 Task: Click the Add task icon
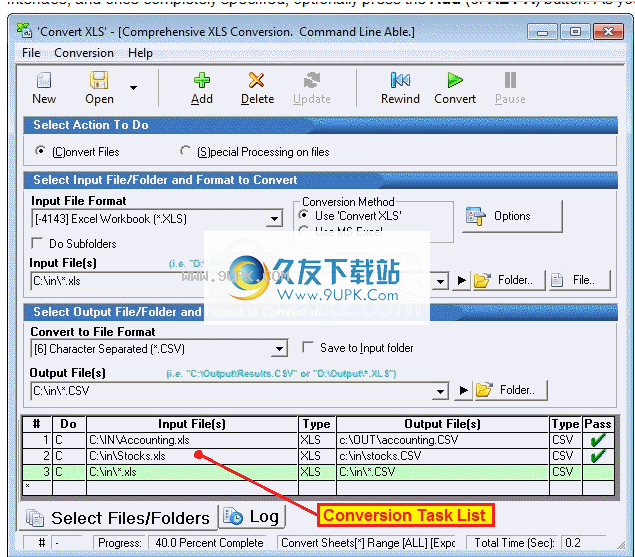pos(202,80)
